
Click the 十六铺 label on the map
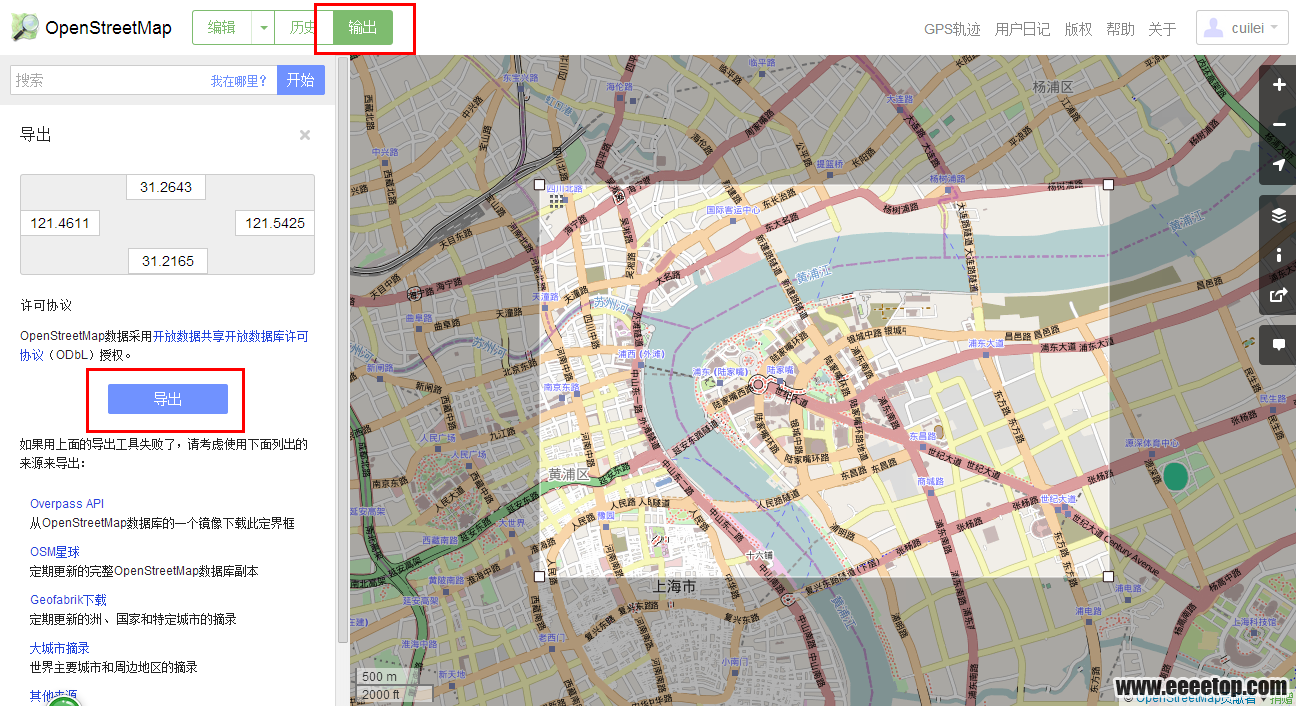758,553
